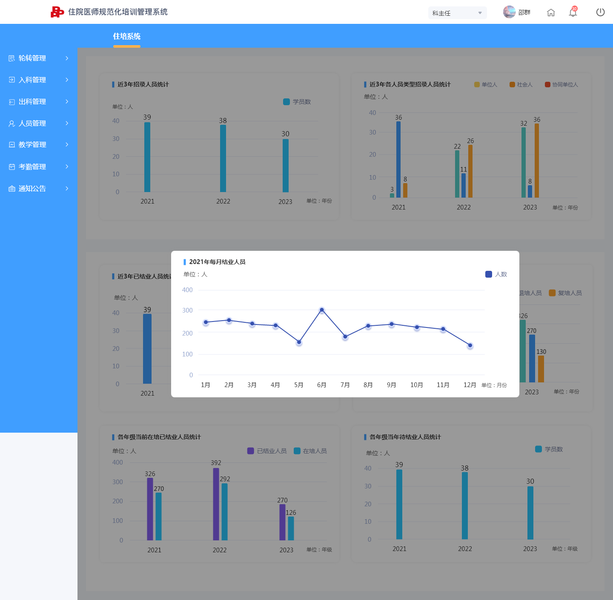This screenshot has height=600, width=613.
Task: Expand 入科管理 using its chevron
Action: click(x=67, y=80)
